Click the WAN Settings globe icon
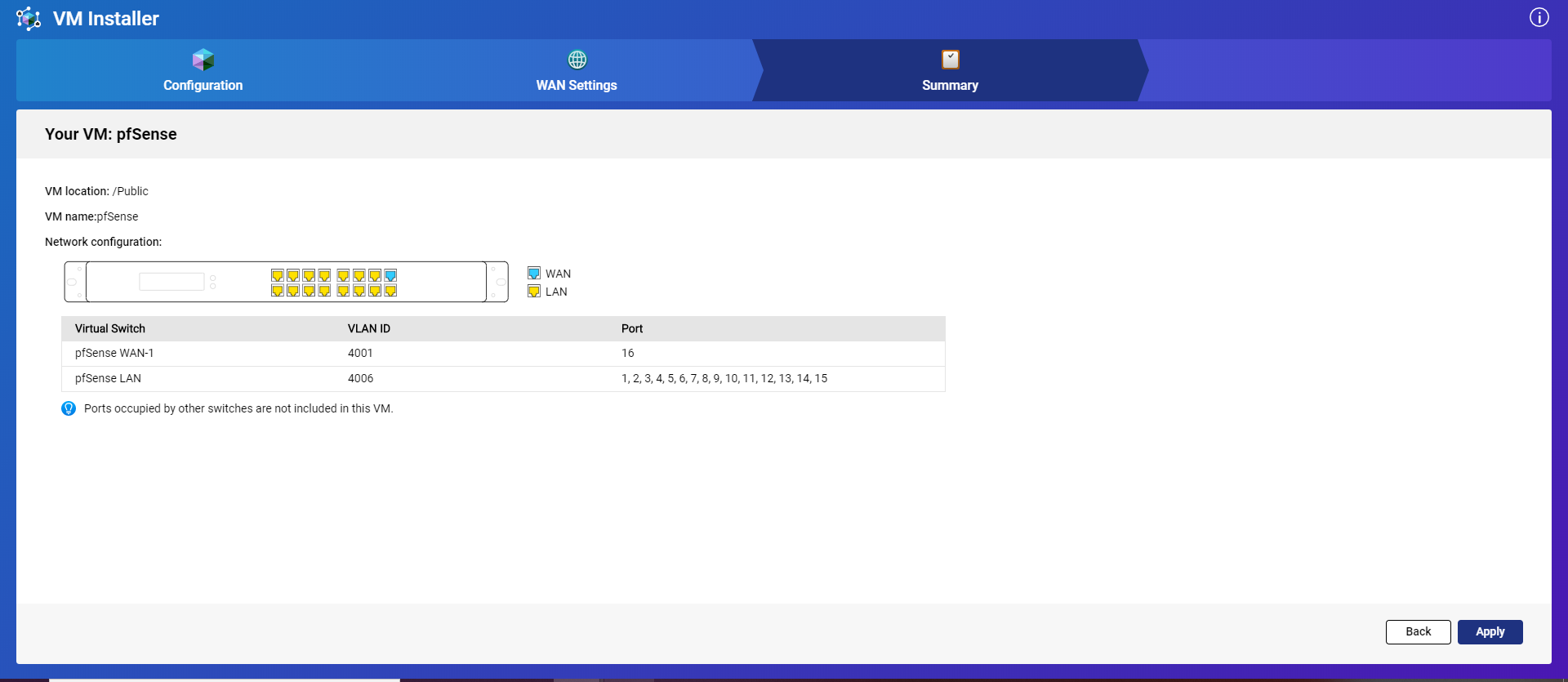This screenshot has width=1568, height=682. (x=577, y=60)
